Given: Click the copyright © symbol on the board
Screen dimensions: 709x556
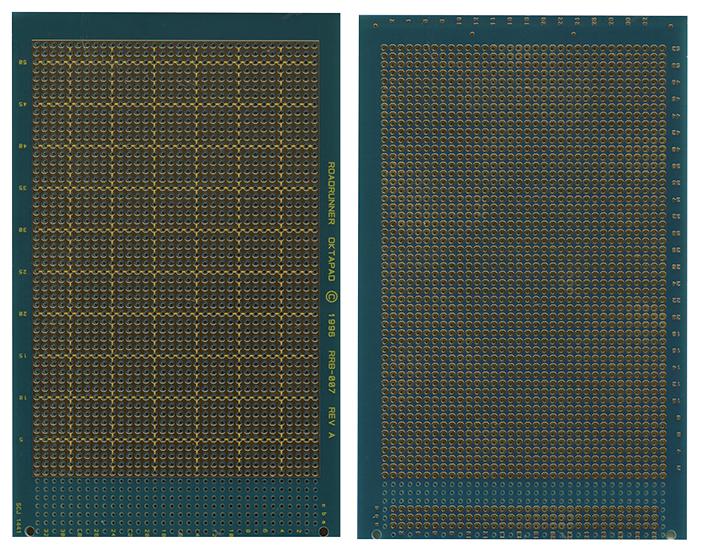Looking at the screenshot, I should click(x=331, y=297).
